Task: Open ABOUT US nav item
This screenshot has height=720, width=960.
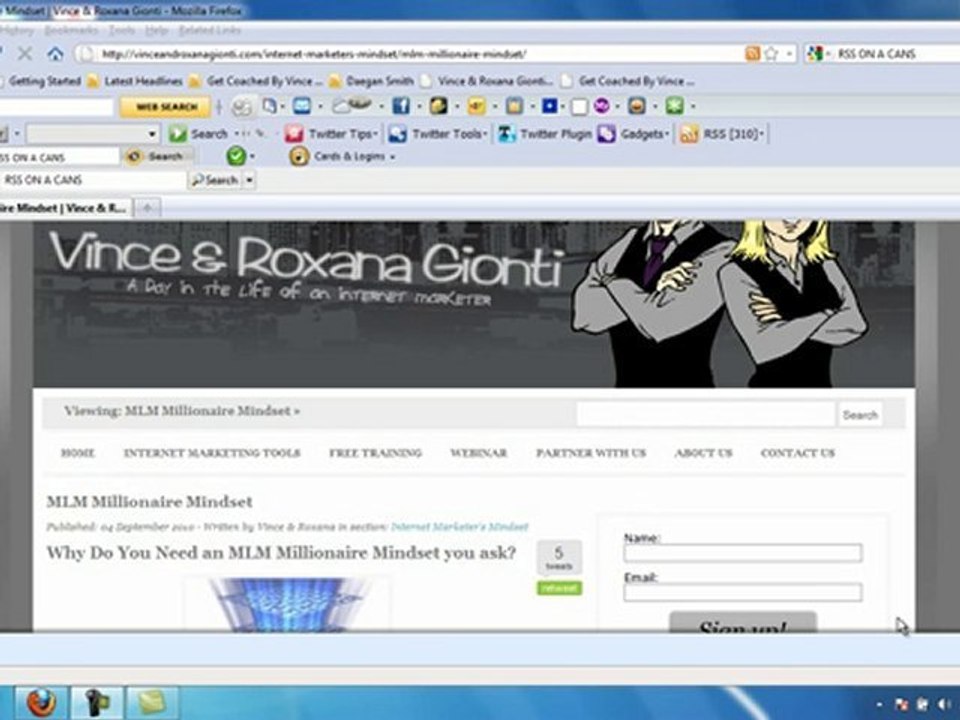Action: coord(703,453)
